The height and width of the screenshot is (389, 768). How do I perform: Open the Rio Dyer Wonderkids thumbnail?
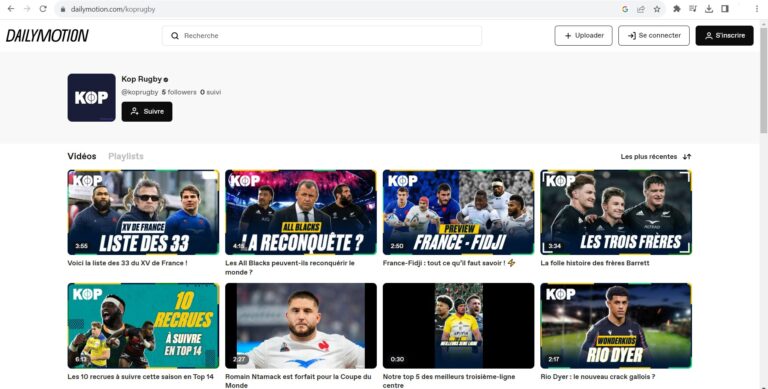click(x=616, y=326)
